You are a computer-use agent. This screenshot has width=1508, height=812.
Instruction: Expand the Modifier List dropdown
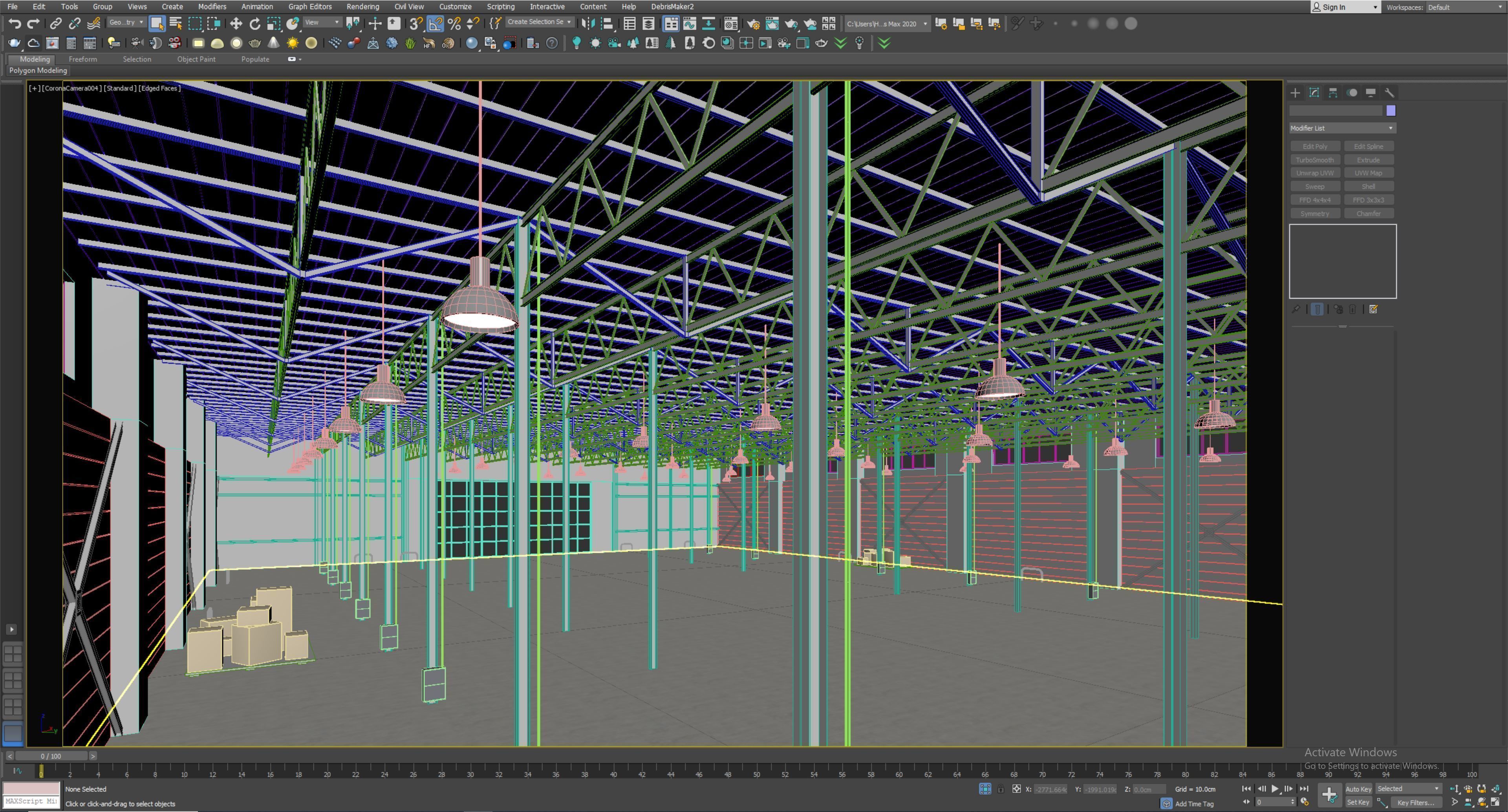(x=1342, y=128)
